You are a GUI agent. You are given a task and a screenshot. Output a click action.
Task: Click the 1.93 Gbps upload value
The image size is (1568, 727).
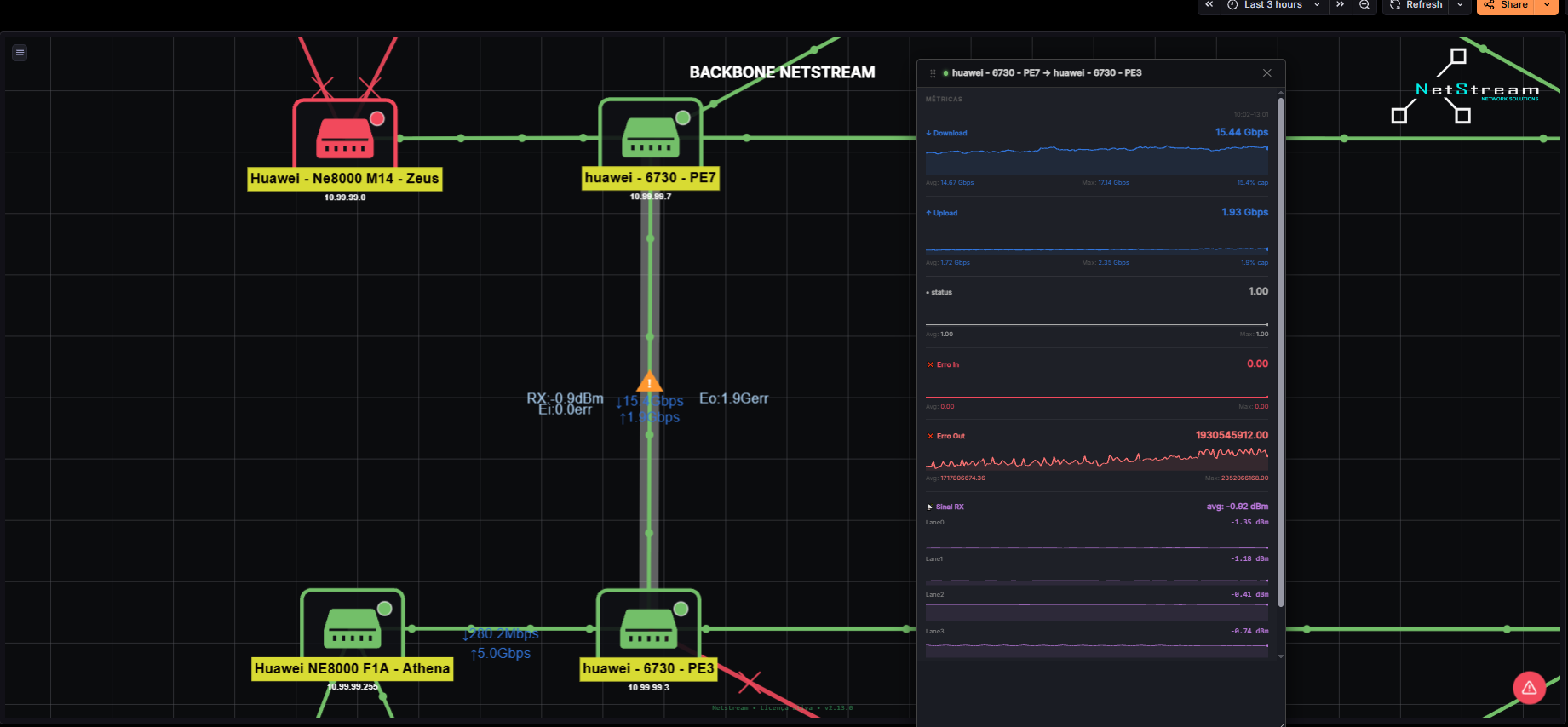click(1245, 213)
